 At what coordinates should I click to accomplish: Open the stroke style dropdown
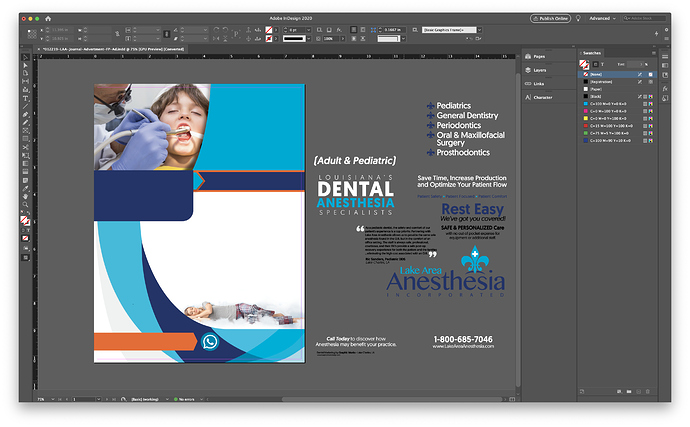click(x=309, y=39)
